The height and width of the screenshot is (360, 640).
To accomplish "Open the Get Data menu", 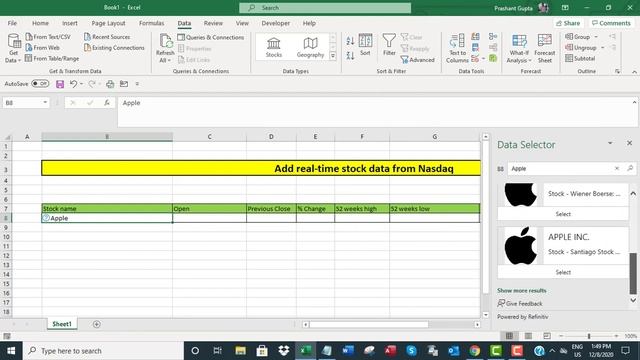I will (13, 48).
